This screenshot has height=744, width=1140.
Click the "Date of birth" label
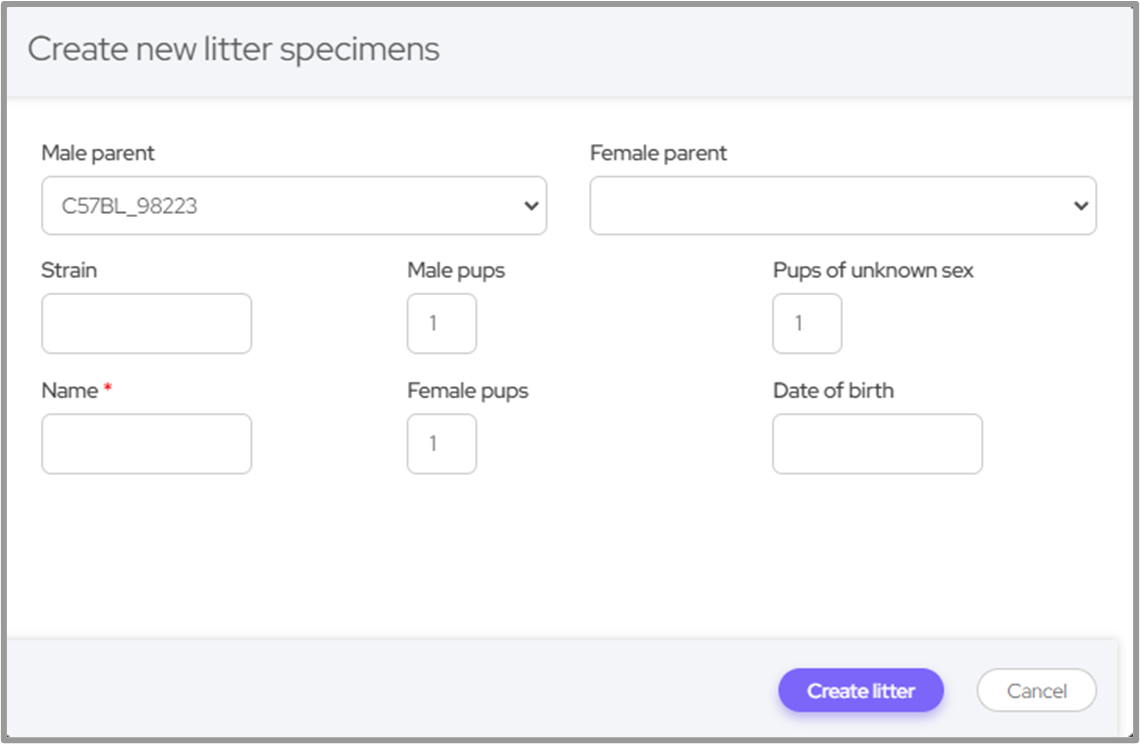coord(833,391)
